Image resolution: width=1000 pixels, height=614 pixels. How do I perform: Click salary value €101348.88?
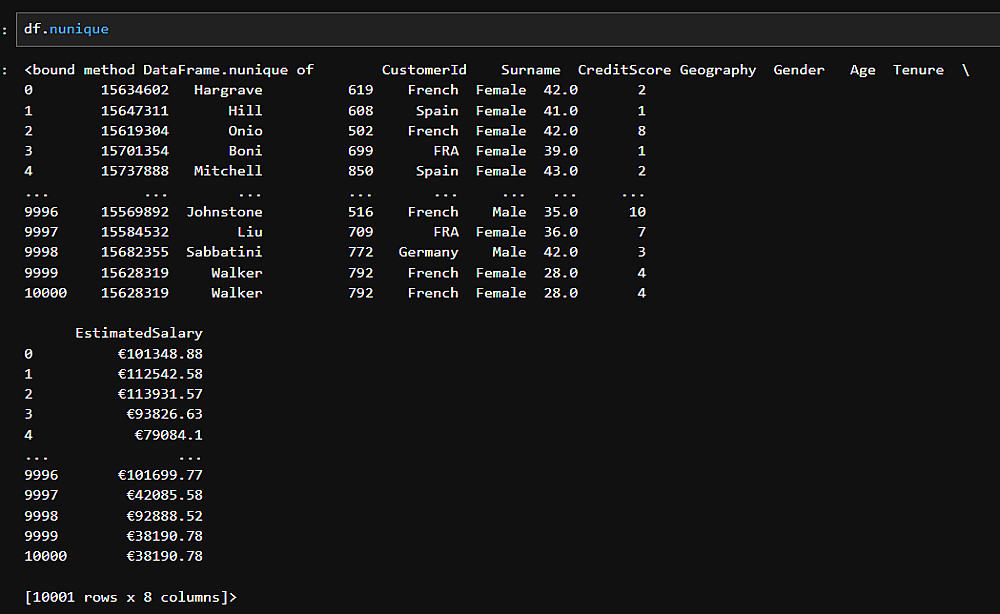point(160,353)
